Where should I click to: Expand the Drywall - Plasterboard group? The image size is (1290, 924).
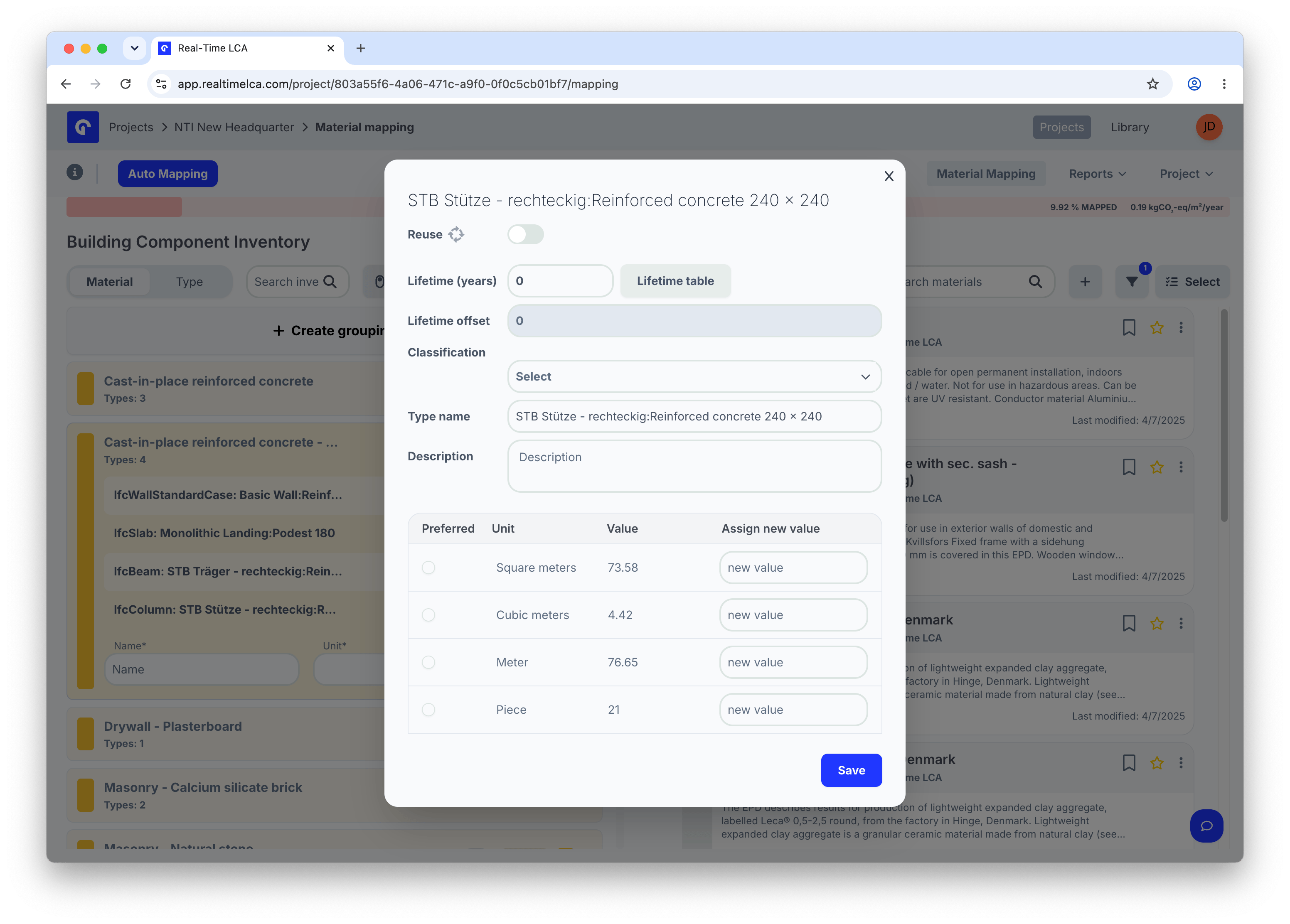coord(226,734)
